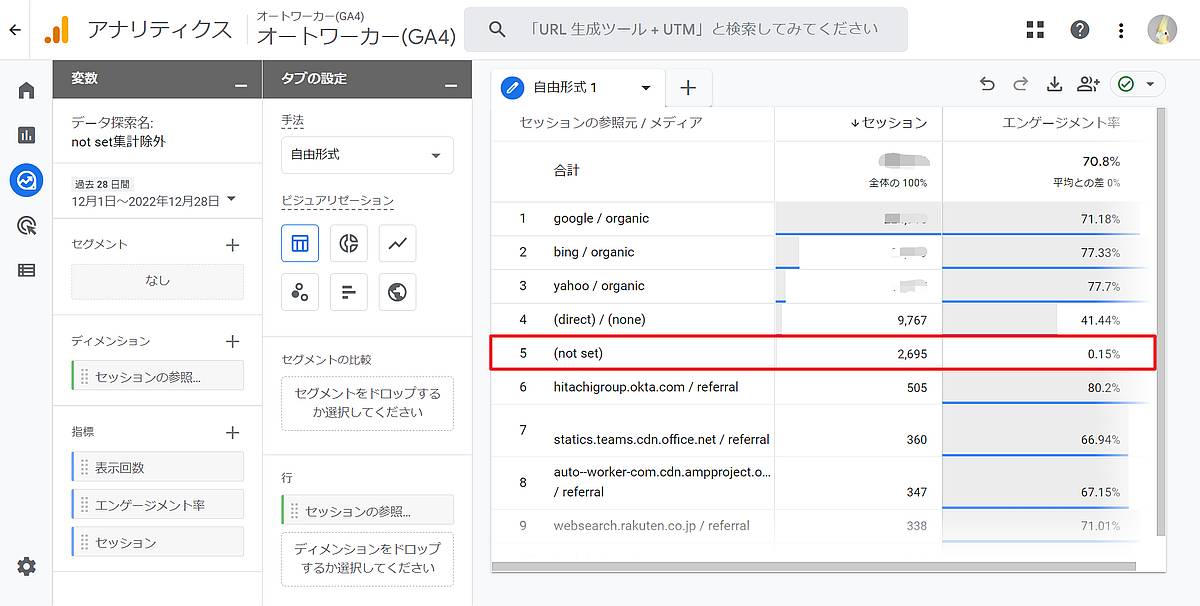Click the download export icon

tap(1054, 84)
